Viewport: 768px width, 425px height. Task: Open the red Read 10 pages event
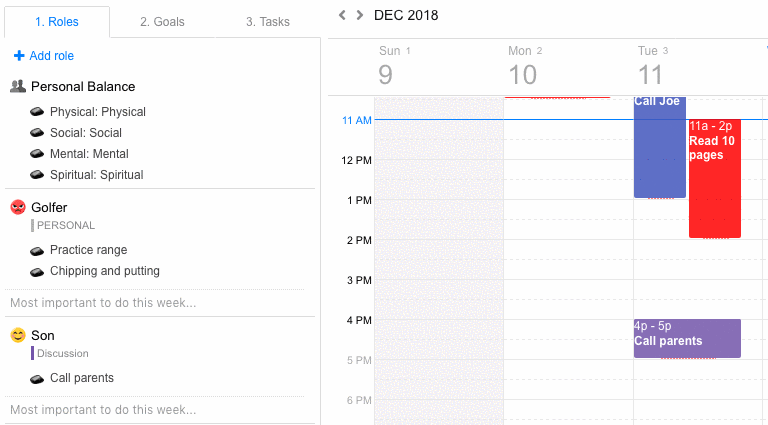coord(714,180)
